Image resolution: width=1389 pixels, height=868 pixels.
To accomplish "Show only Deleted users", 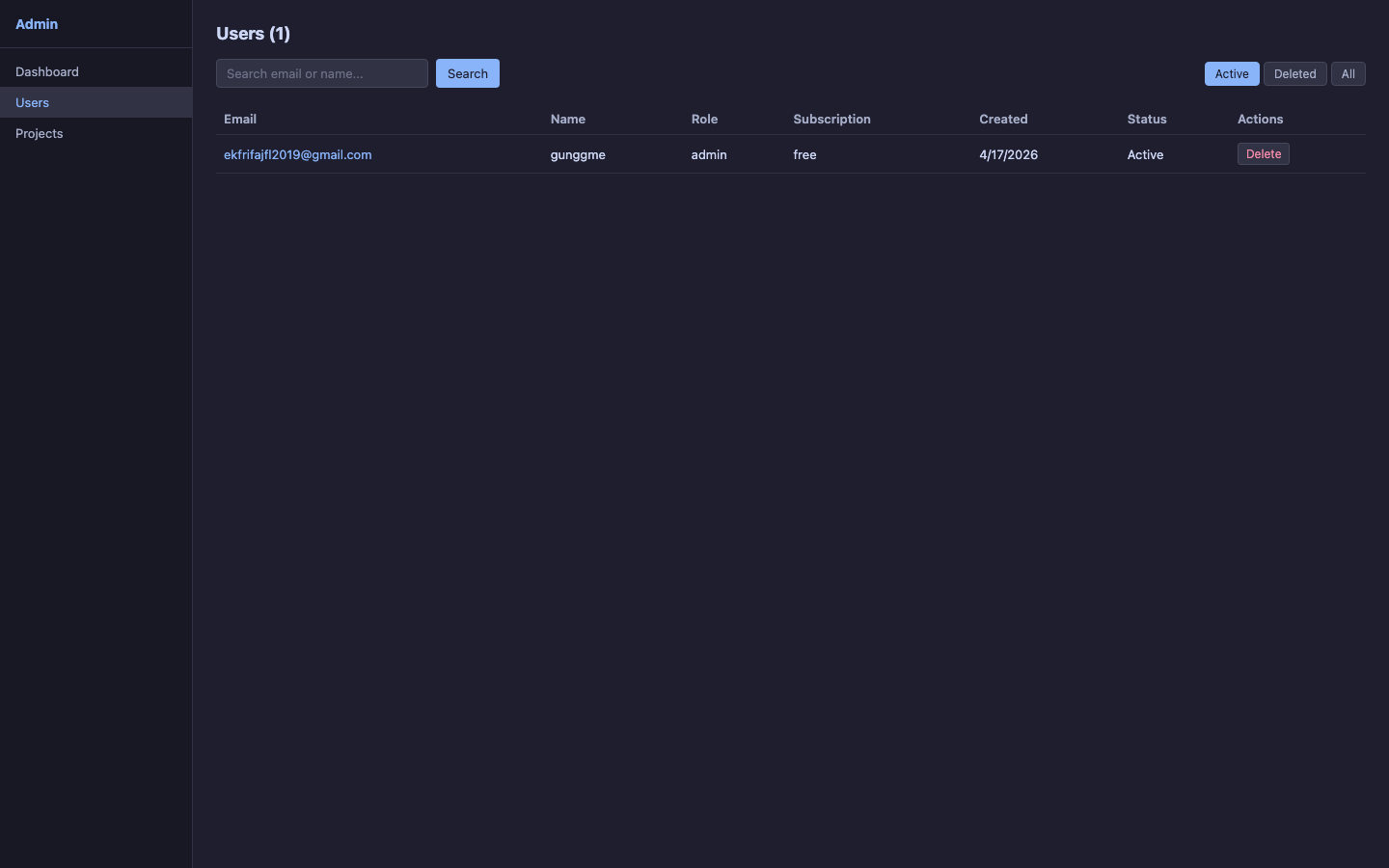I will point(1294,74).
